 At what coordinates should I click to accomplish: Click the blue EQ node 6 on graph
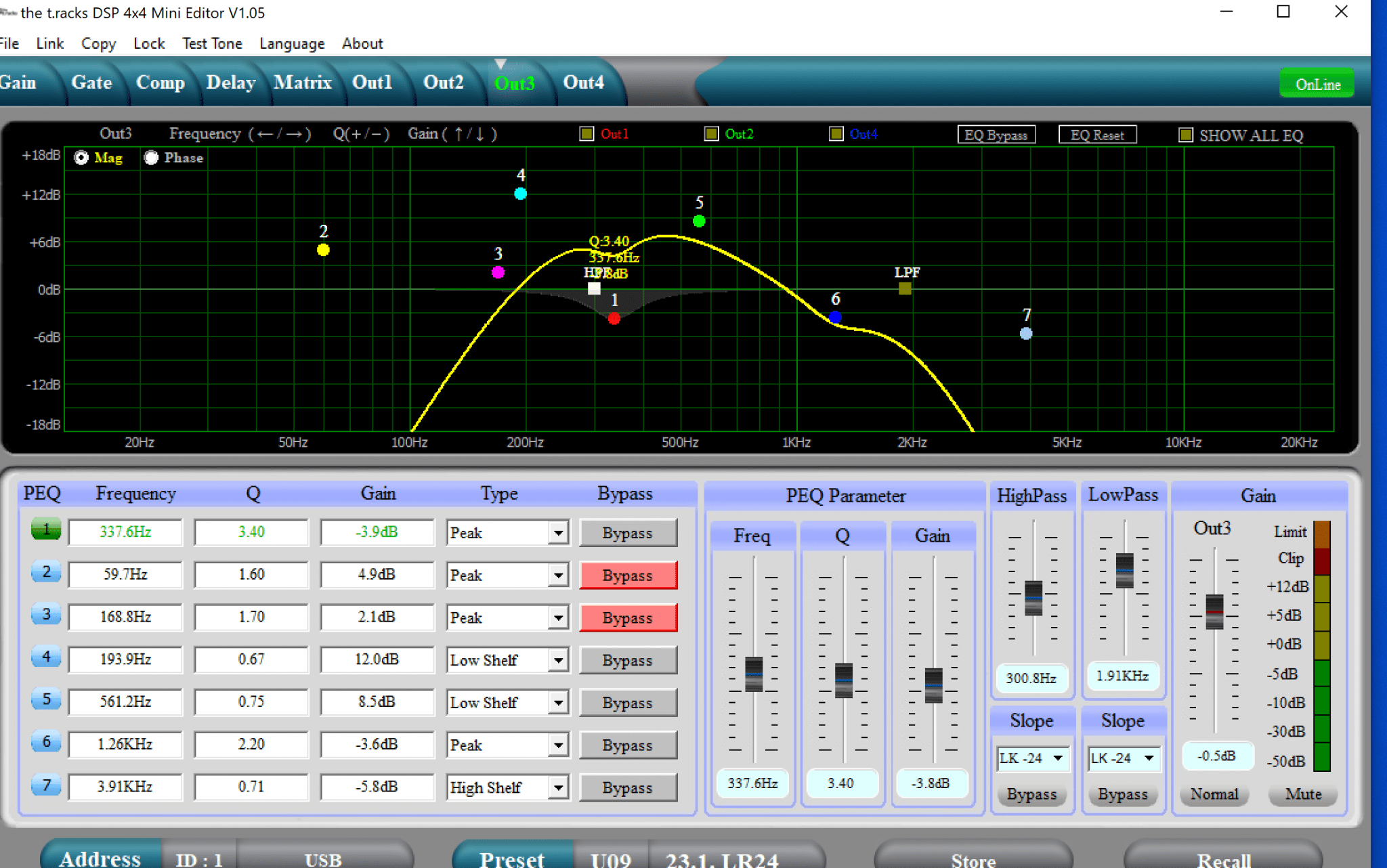(x=835, y=317)
